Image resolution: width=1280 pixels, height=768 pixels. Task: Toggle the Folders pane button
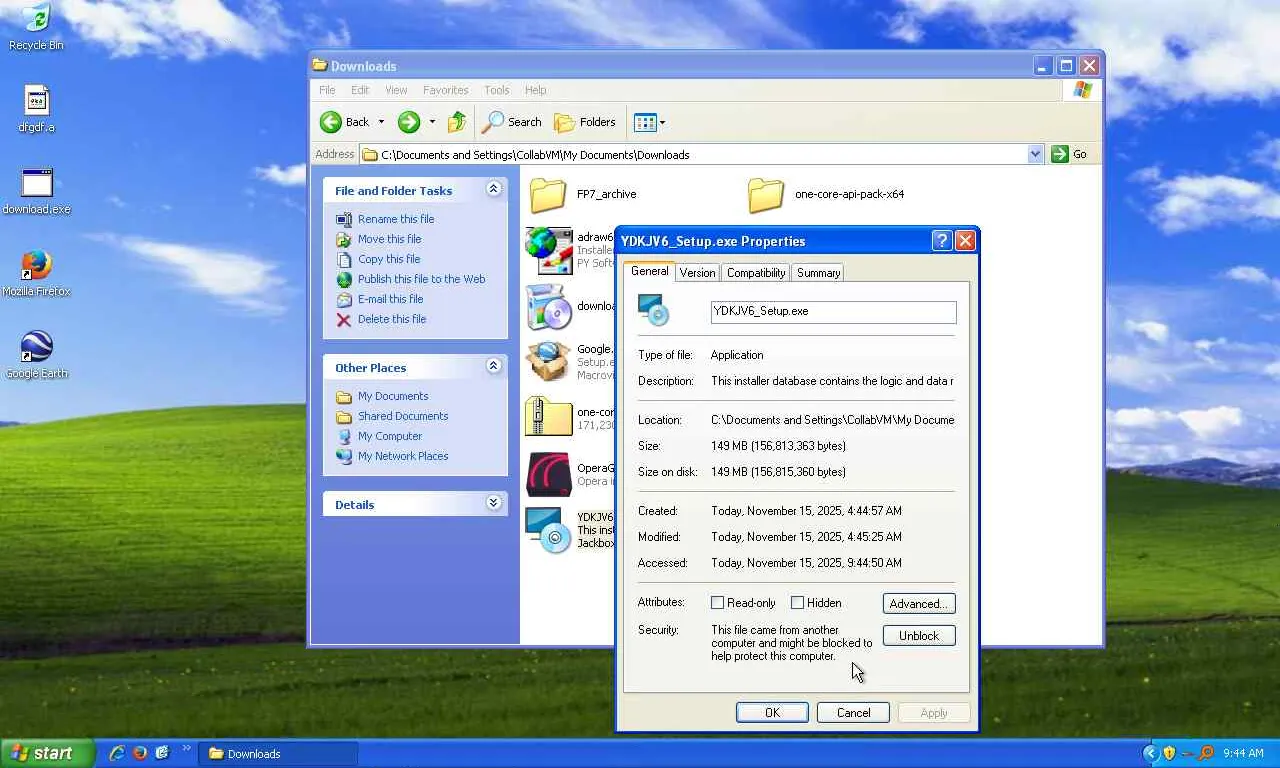coord(585,122)
